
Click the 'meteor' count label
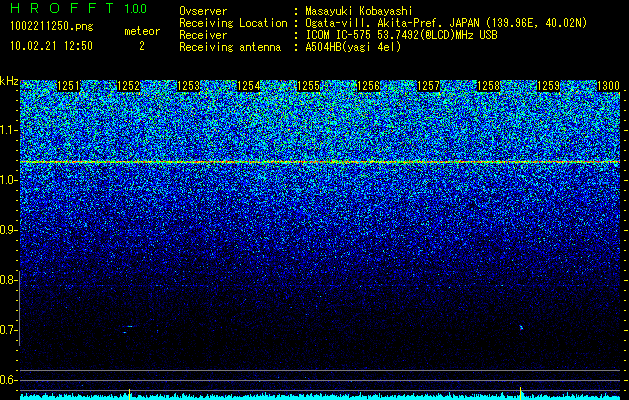[x=142, y=31]
